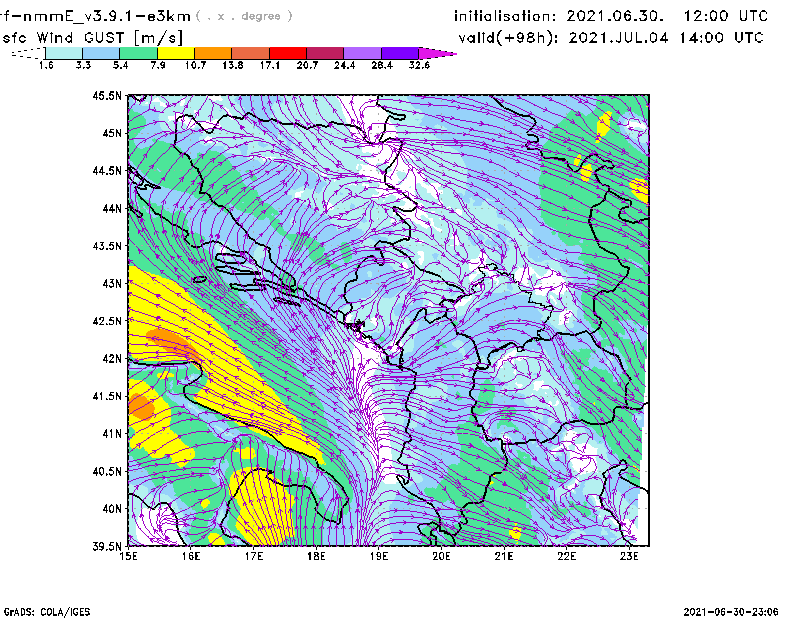This screenshot has height=618, width=800.
Task: Click legend value '17.1'
Action: click(x=270, y=65)
